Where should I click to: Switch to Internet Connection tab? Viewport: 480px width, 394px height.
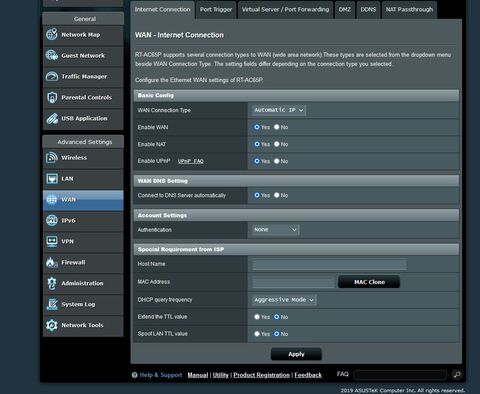[x=162, y=10]
